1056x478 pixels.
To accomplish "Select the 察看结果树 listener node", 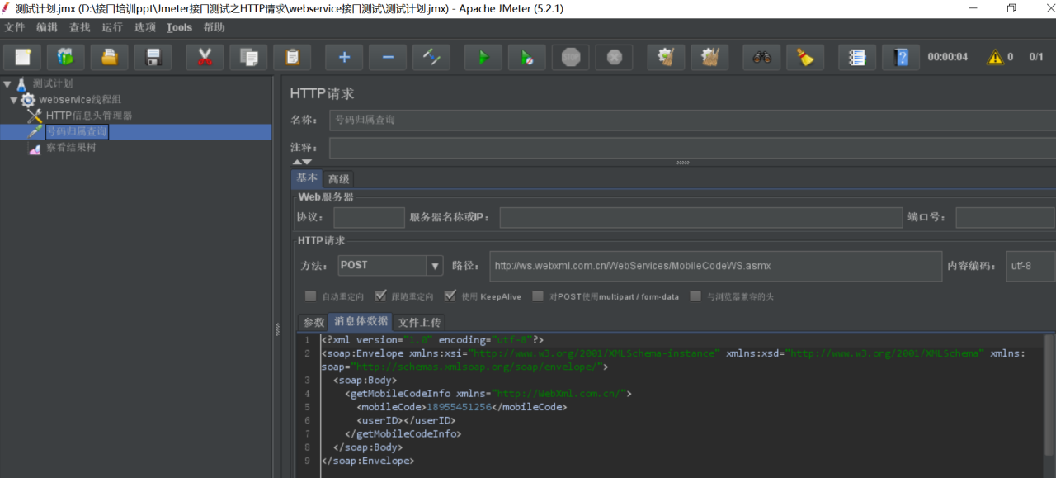I will tap(71, 148).
